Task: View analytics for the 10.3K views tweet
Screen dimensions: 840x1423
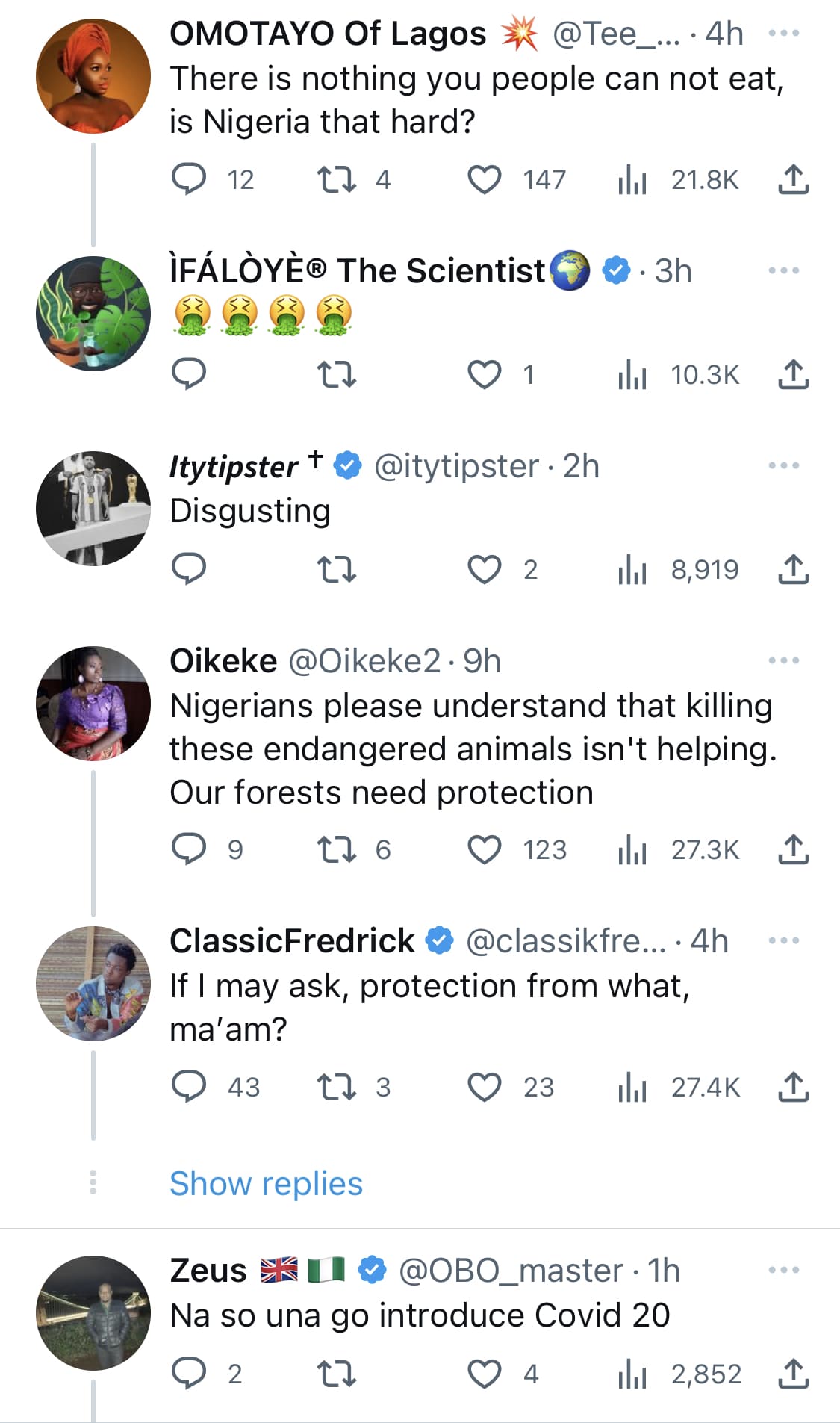Action: [x=632, y=374]
